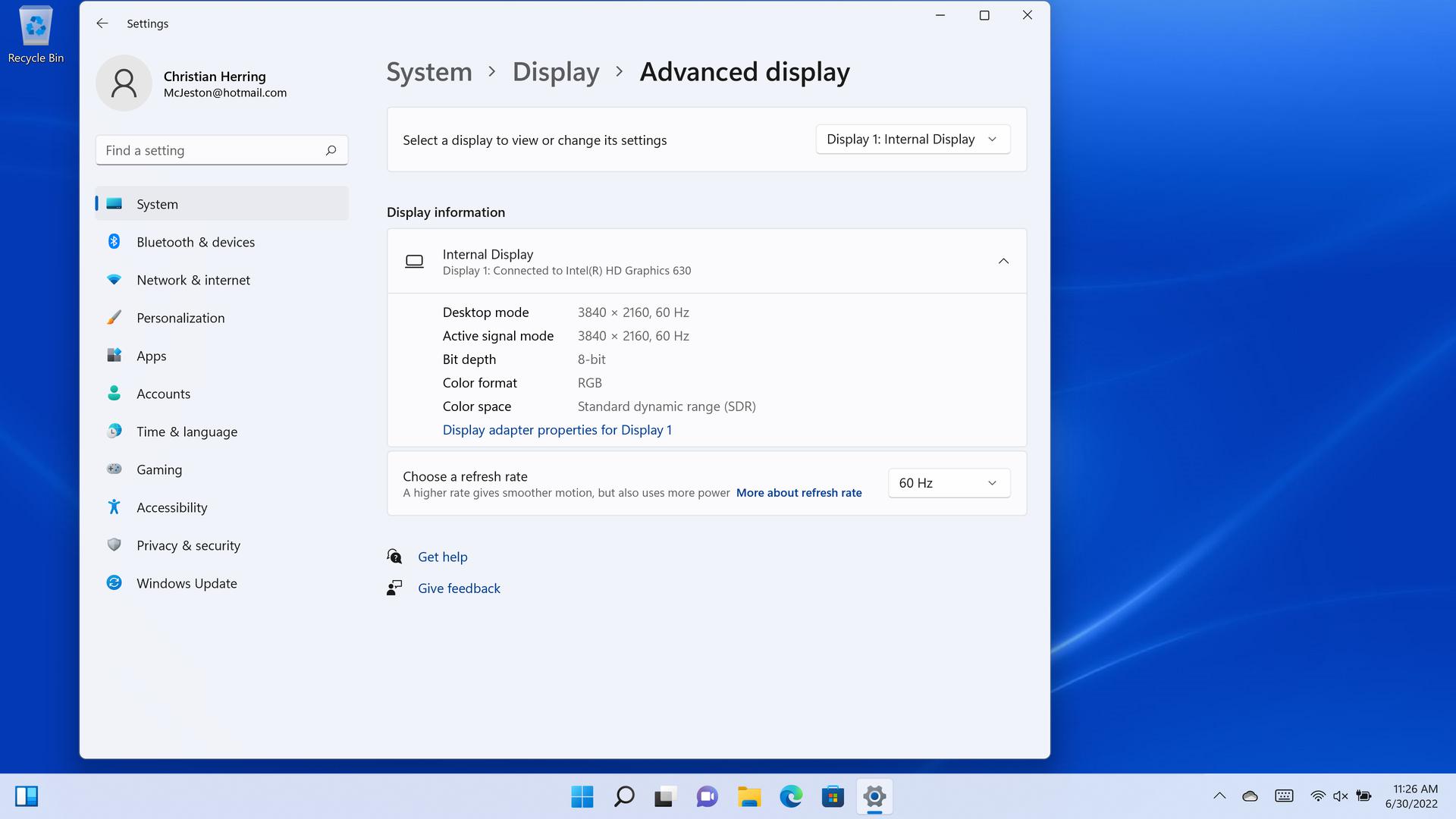Click the RGB Color format value

point(590,383)
